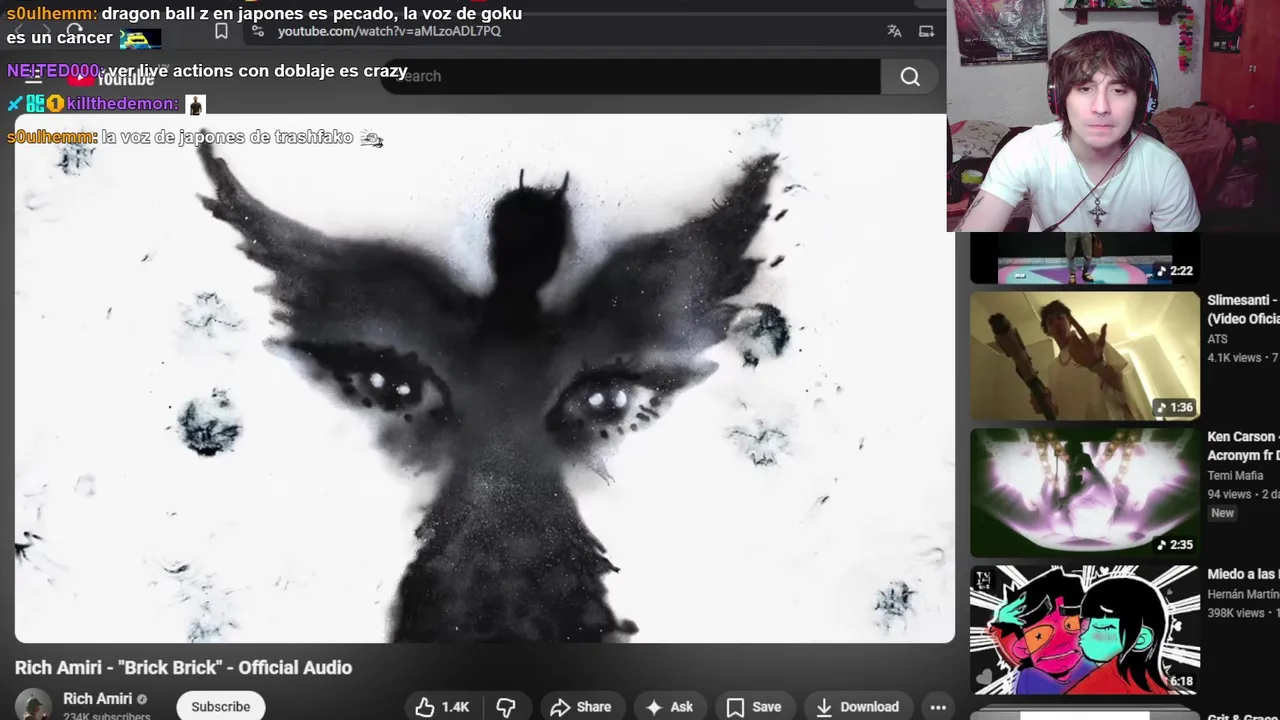Click the Brick Brick video player
The image size is (1280, 720).
point(485,378)
